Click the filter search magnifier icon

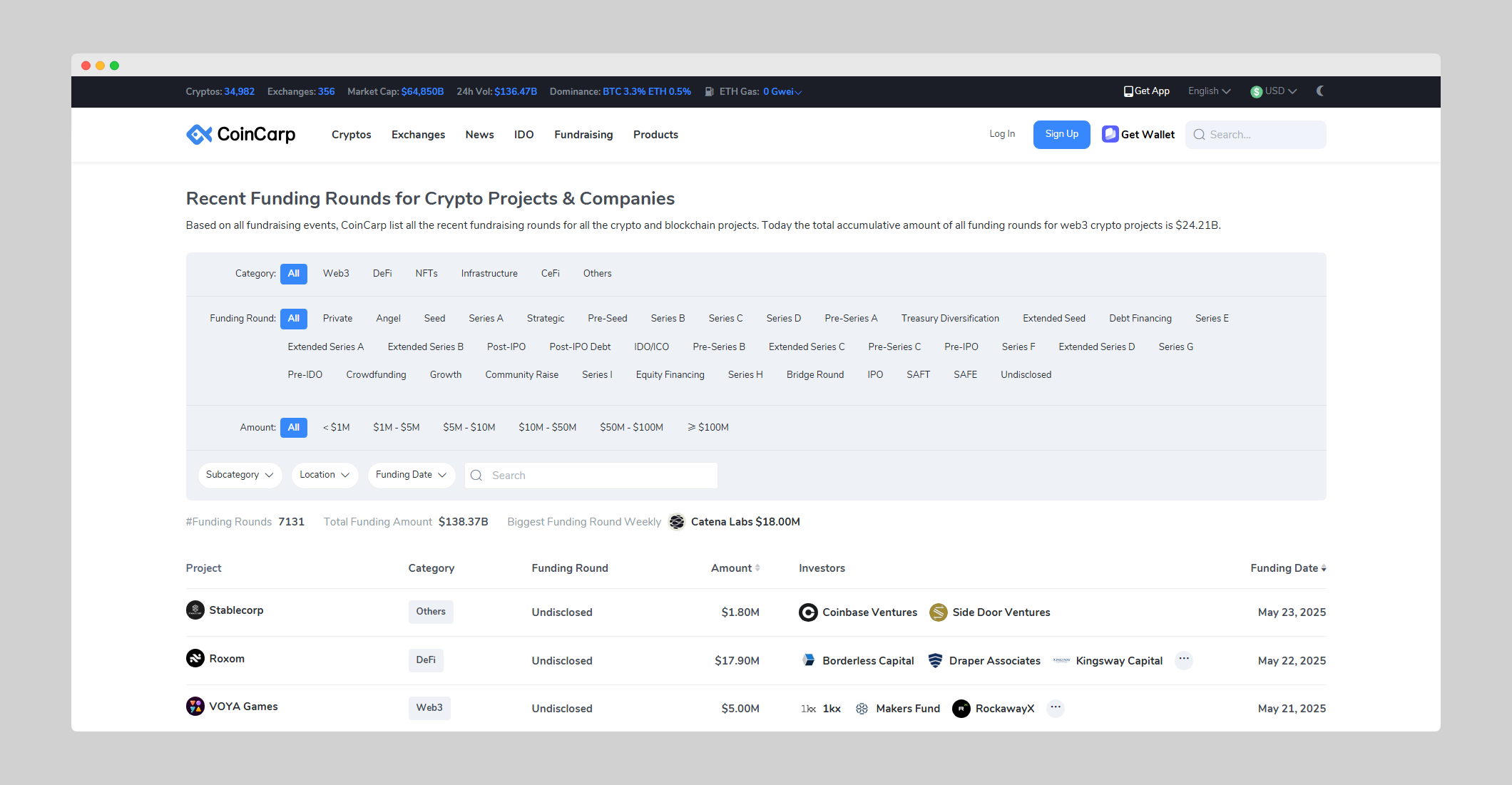(x=476, y=476)
